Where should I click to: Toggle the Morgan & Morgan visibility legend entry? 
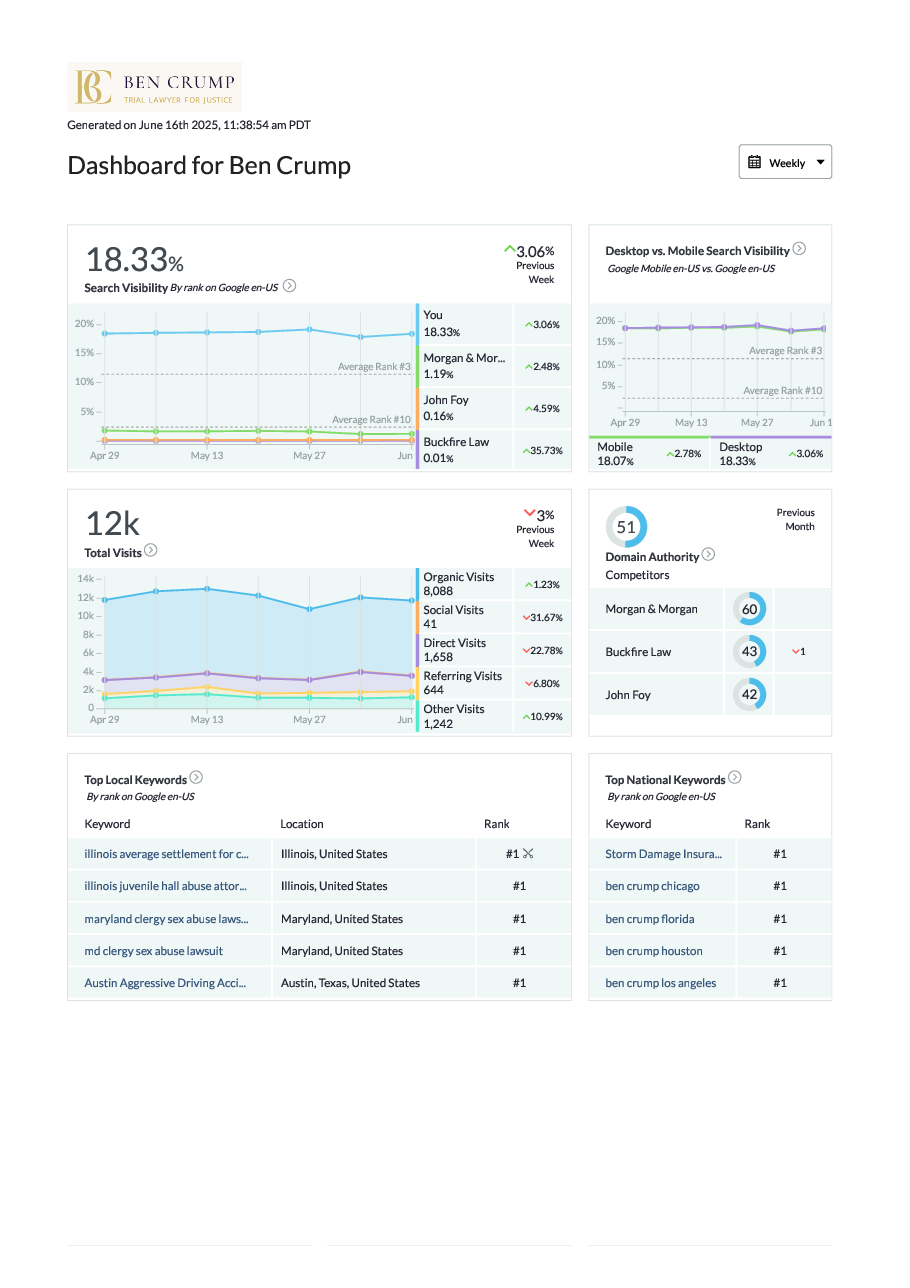464,366
